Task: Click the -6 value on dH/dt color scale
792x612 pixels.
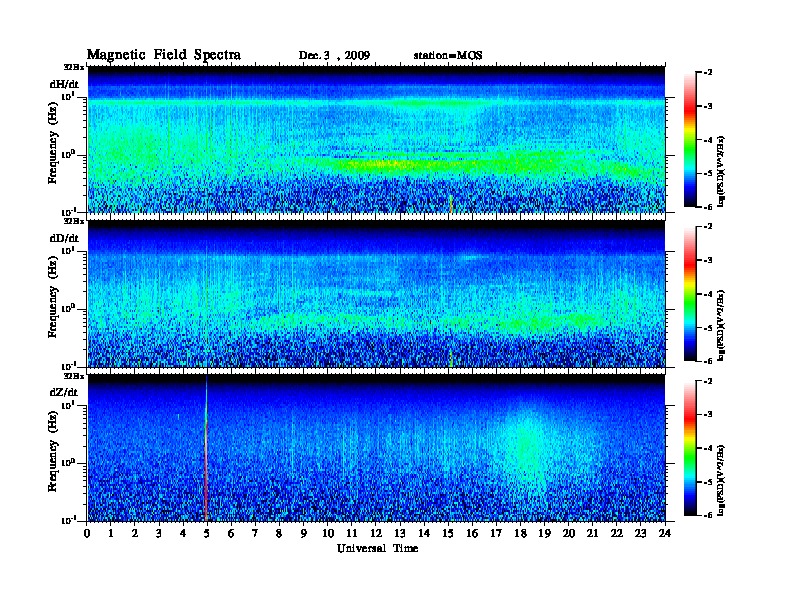Action: 708,207
